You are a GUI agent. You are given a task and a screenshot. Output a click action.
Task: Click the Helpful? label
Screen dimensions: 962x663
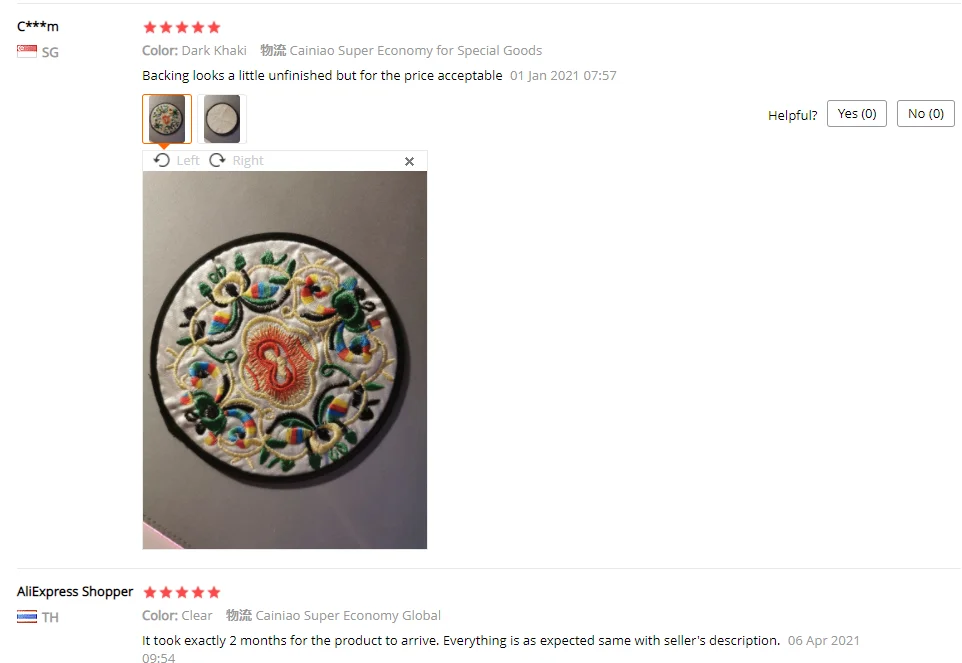tap(792, 115)
